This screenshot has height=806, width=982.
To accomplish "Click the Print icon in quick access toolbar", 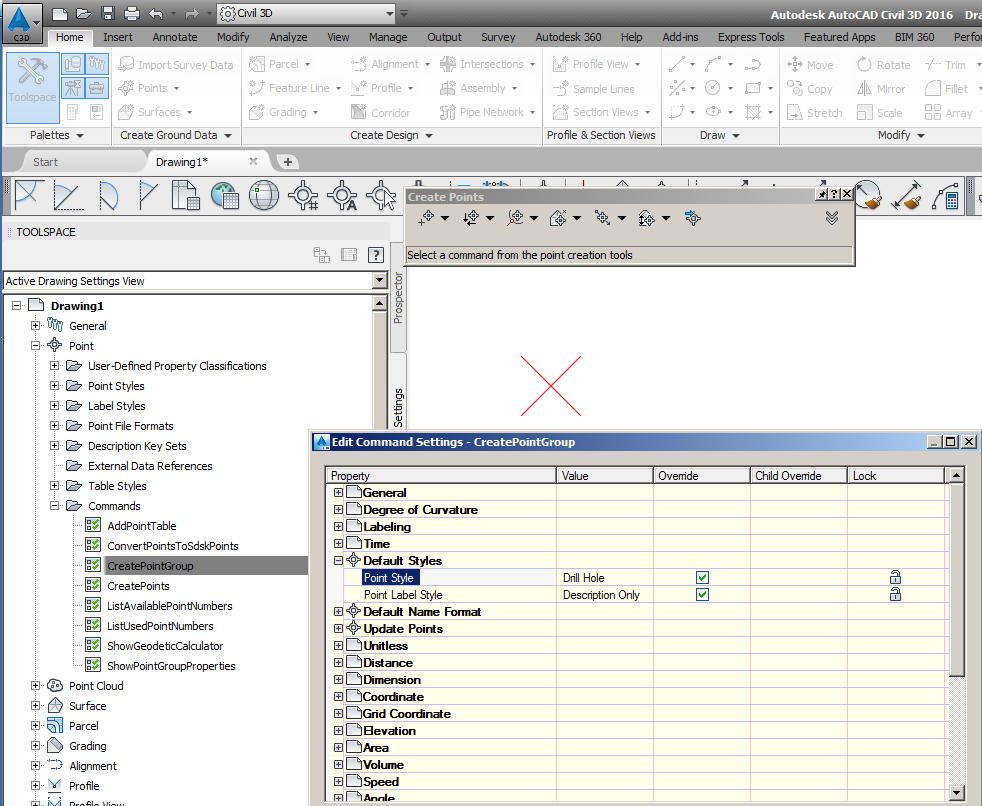I will point(132,13).
